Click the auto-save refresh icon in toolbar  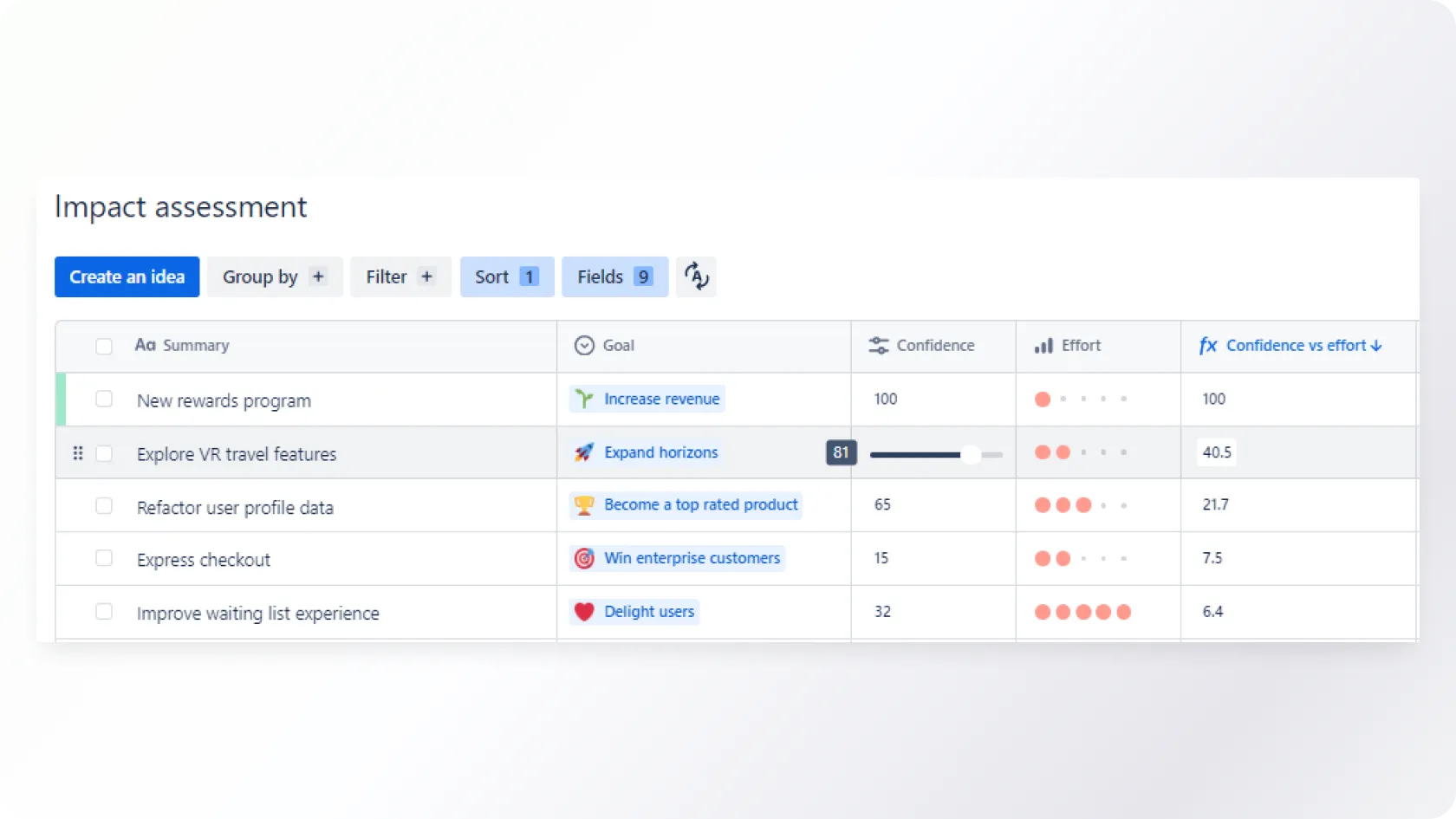(x=696, y=276)
